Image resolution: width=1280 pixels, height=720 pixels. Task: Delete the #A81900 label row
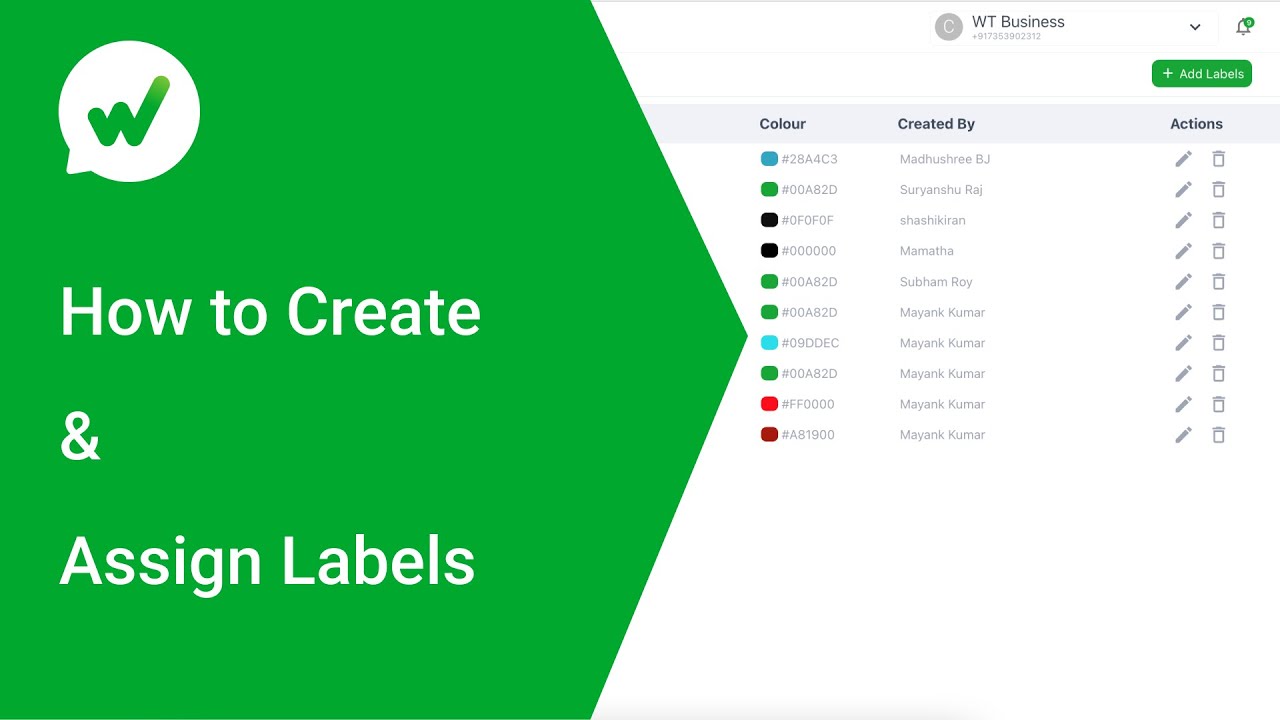pos(1218,435)
